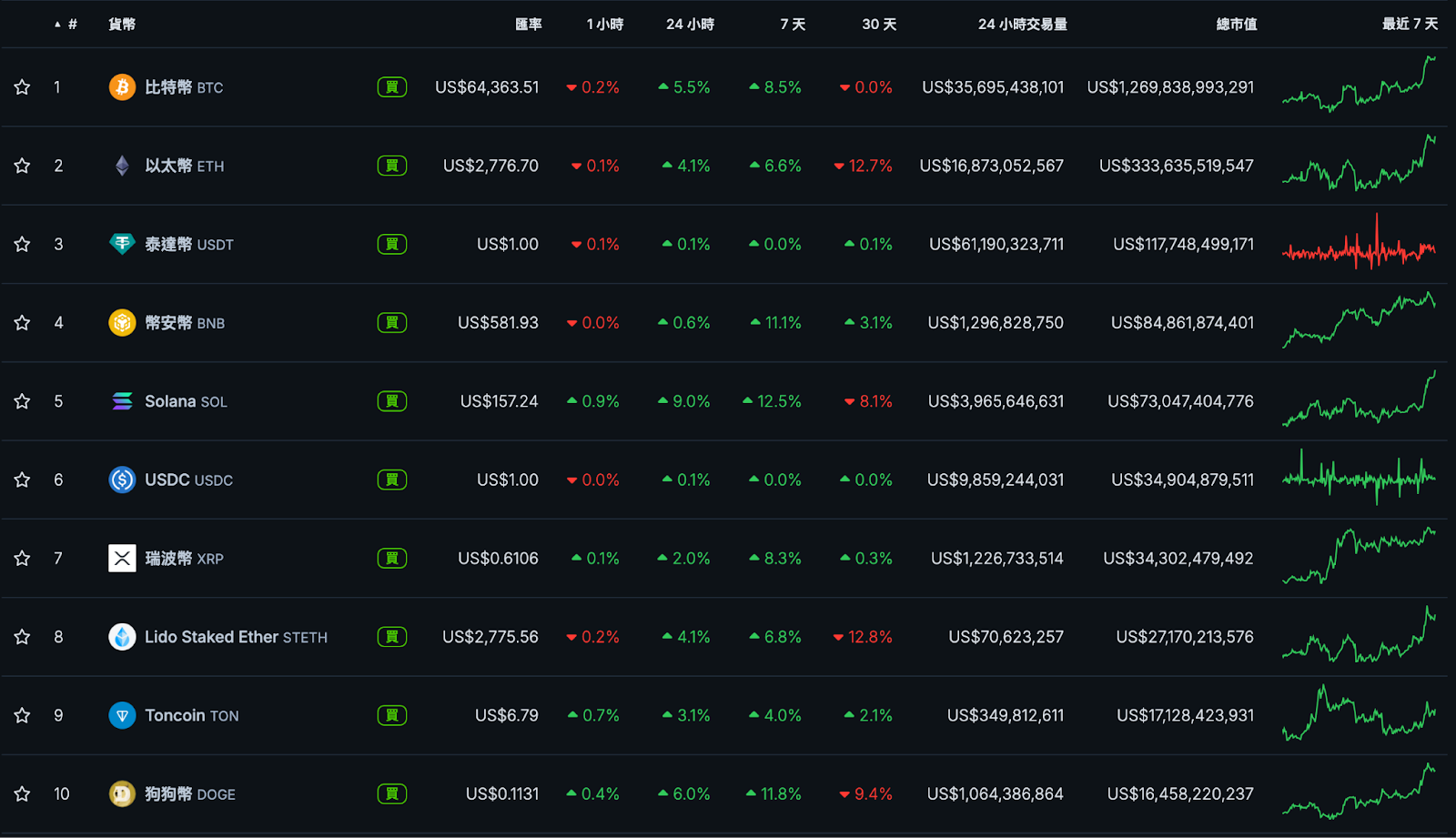Click the buy button for ETH

(392, 166)
